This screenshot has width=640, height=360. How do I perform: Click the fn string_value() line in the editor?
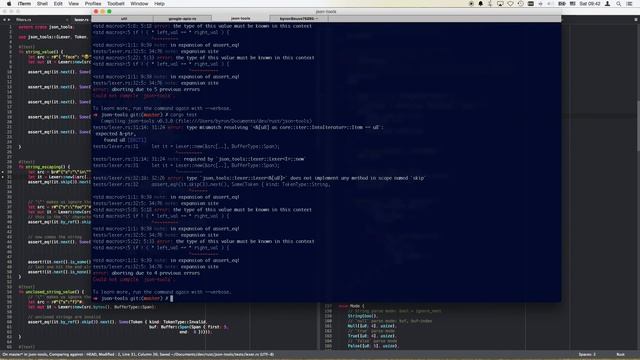tap(41, 52)
